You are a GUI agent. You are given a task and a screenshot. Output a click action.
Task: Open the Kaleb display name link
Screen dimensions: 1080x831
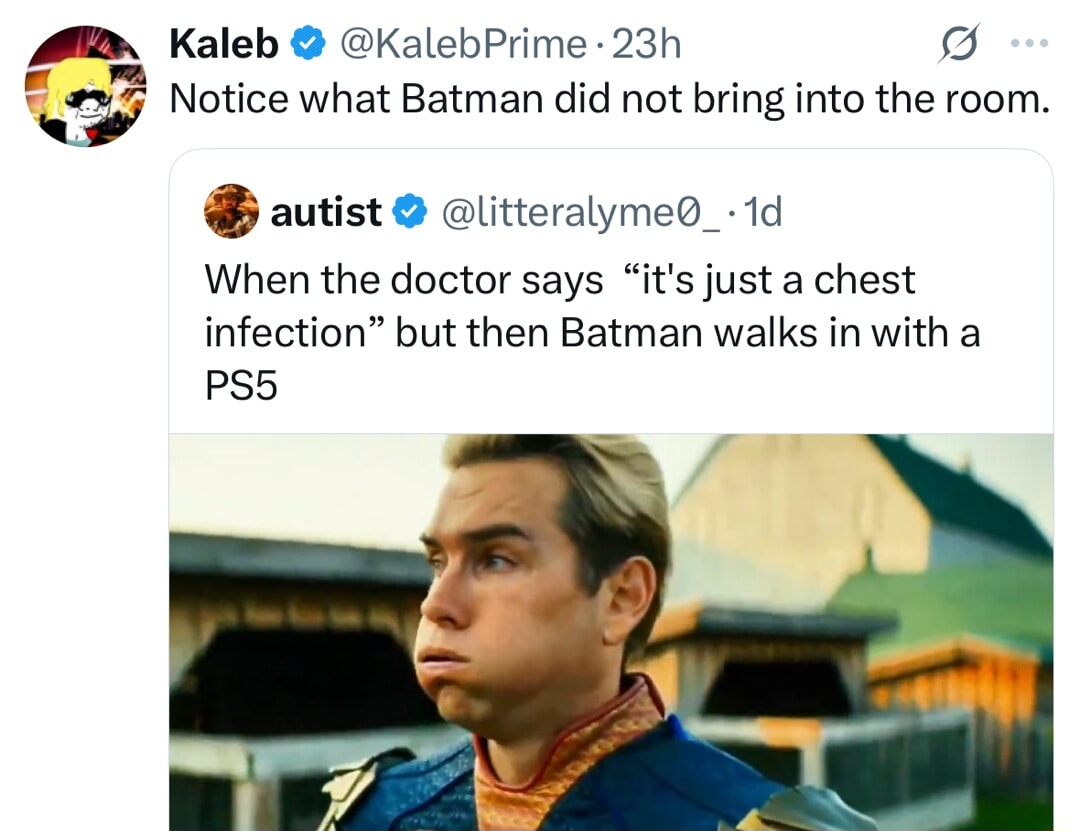224,44
